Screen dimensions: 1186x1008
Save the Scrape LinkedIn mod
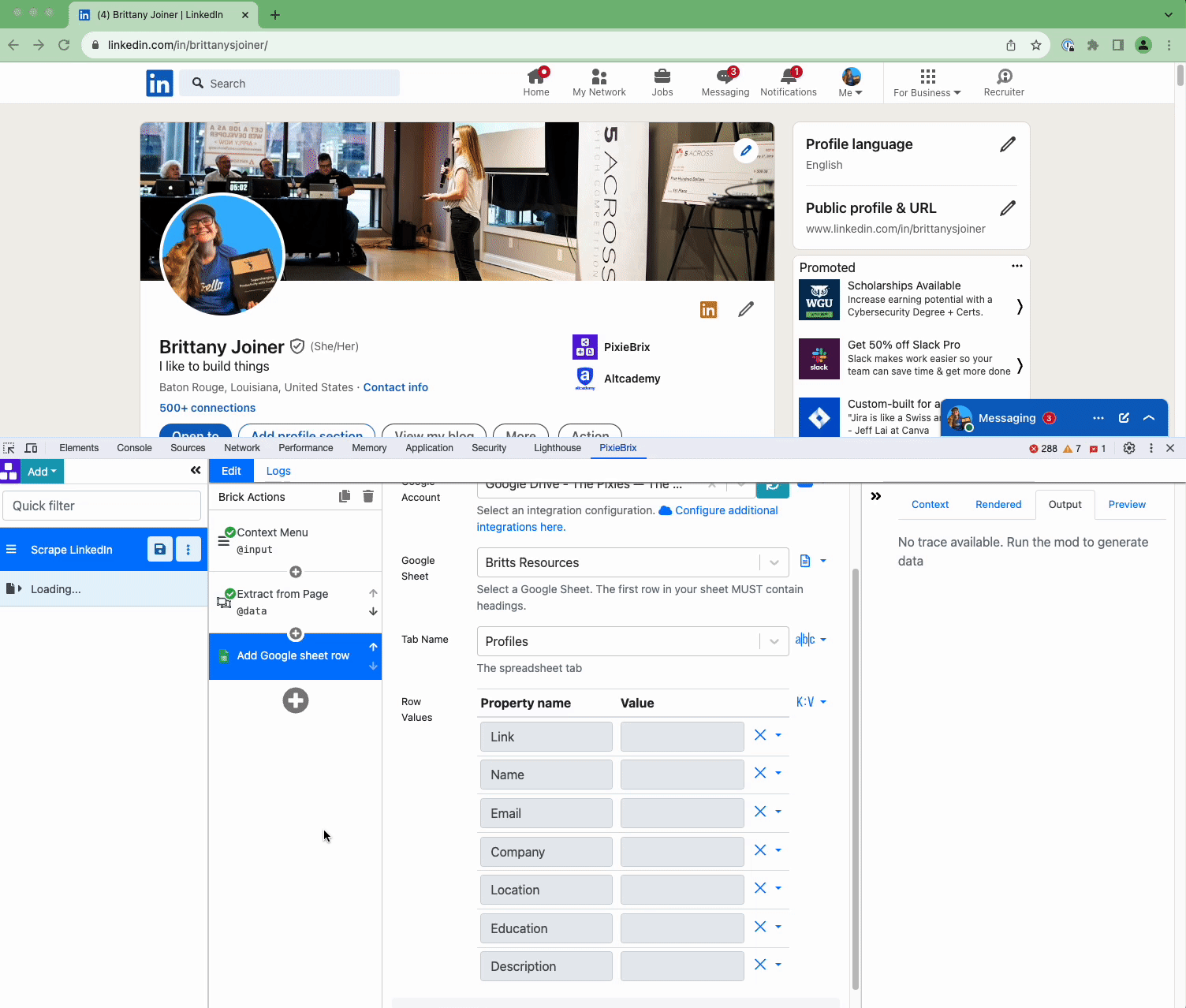click(159, 549)
